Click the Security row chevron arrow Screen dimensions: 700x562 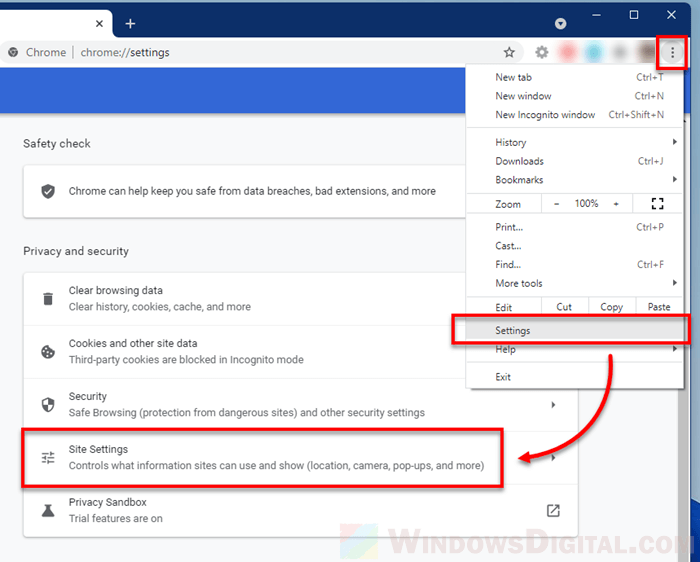pyautogui.click(x=553, y=405)
